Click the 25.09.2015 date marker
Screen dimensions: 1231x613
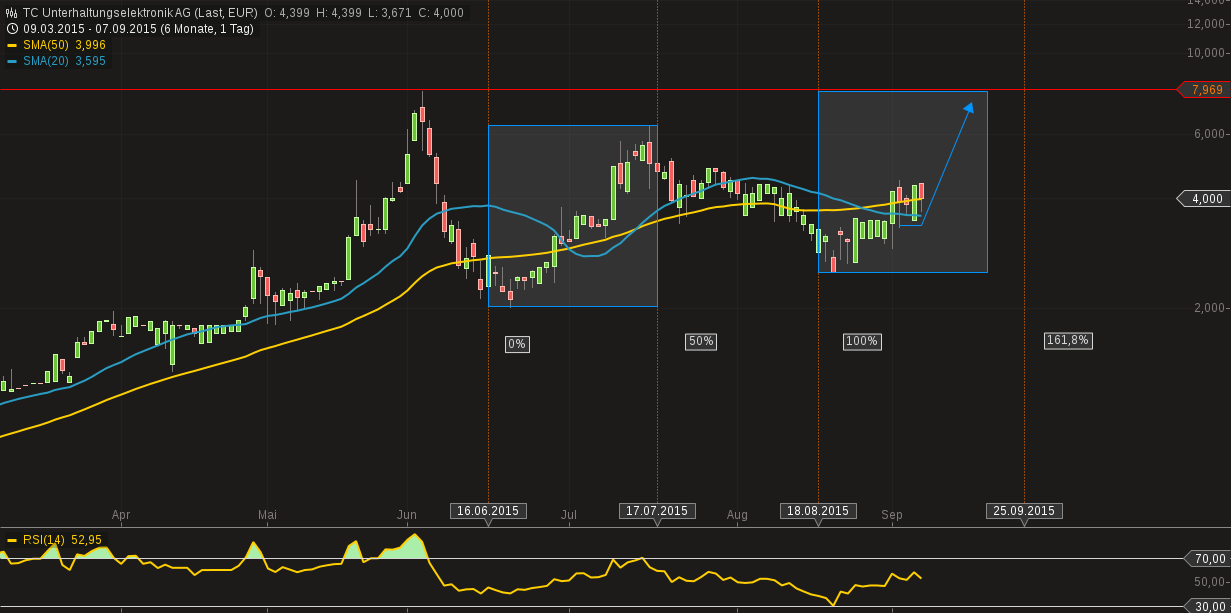tap(1024, 511)
